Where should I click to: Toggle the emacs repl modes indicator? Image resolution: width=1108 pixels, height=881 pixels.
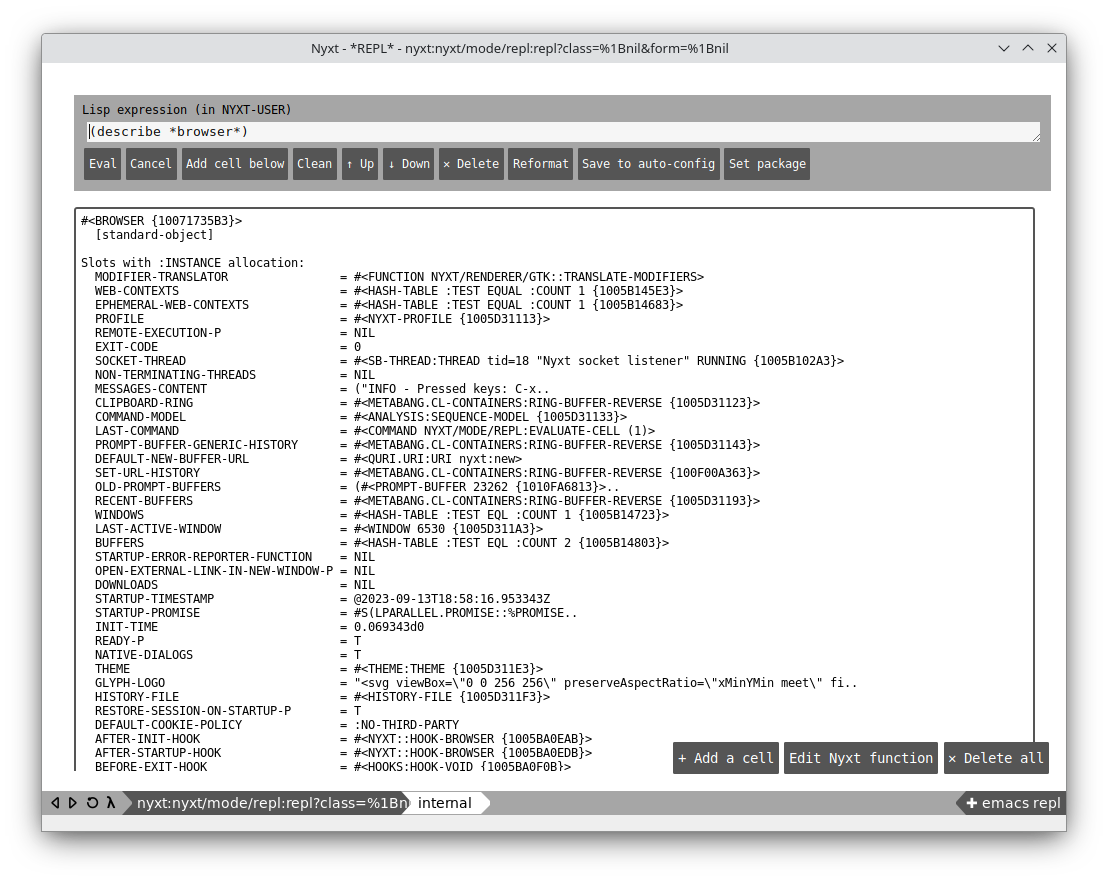pyautogui.click(x=1013, y=803)
